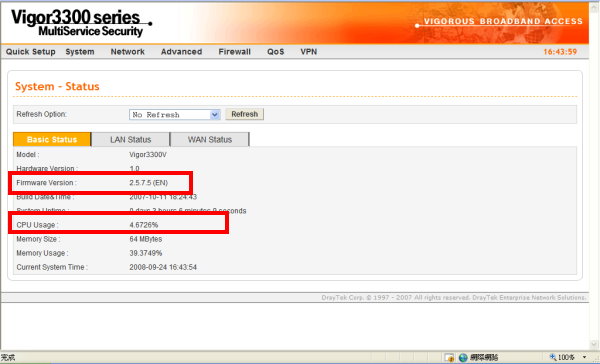Open the Refresh Option dropdown
600x364 pixels.
pyautogui.click(x=174, y=114)
